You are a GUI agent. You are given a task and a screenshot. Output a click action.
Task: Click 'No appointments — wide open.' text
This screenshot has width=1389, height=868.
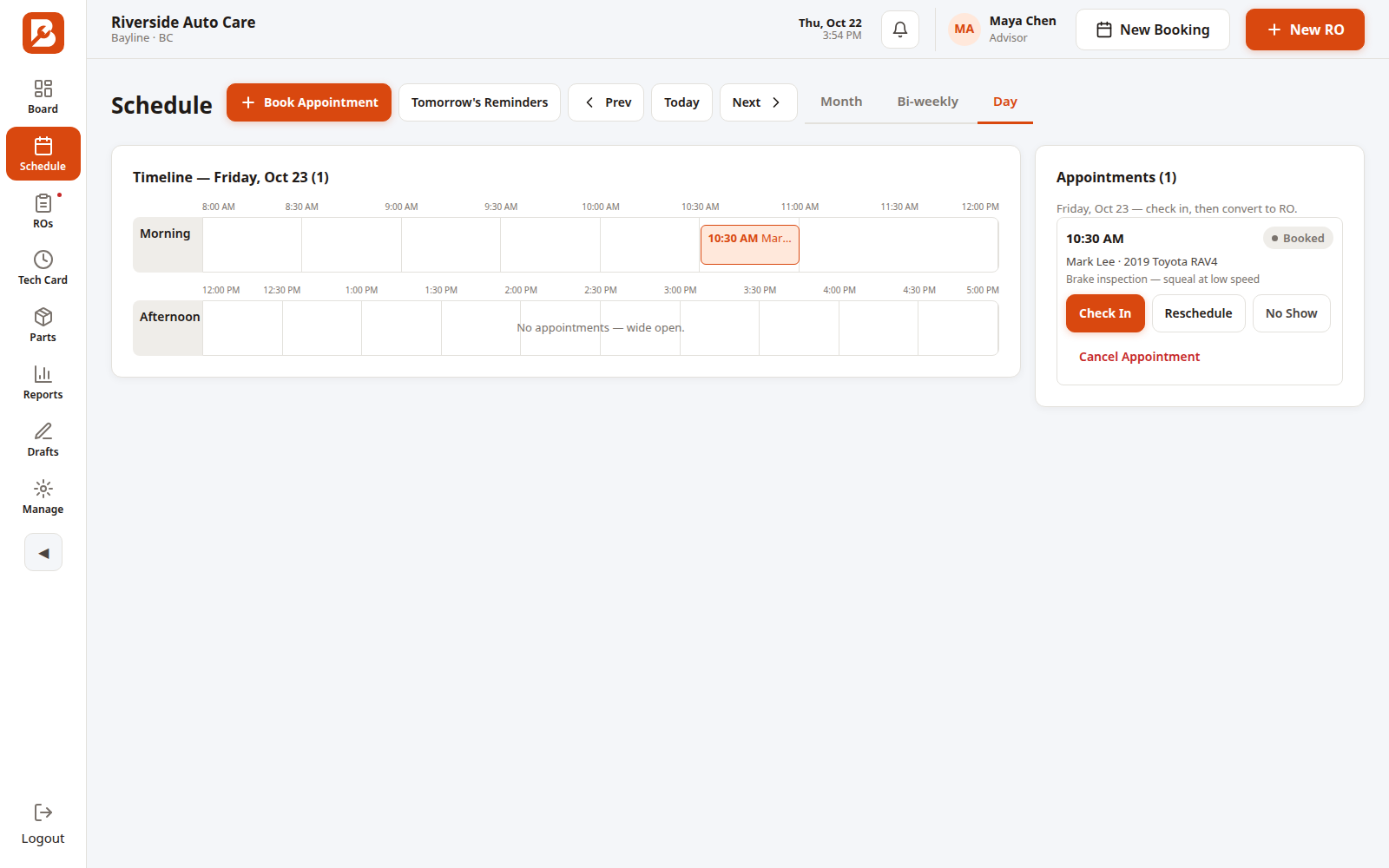(x=601, y=327)
